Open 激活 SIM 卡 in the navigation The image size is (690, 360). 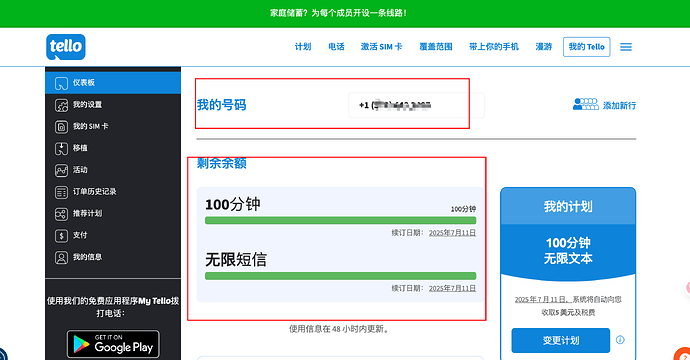pos(382,47)
